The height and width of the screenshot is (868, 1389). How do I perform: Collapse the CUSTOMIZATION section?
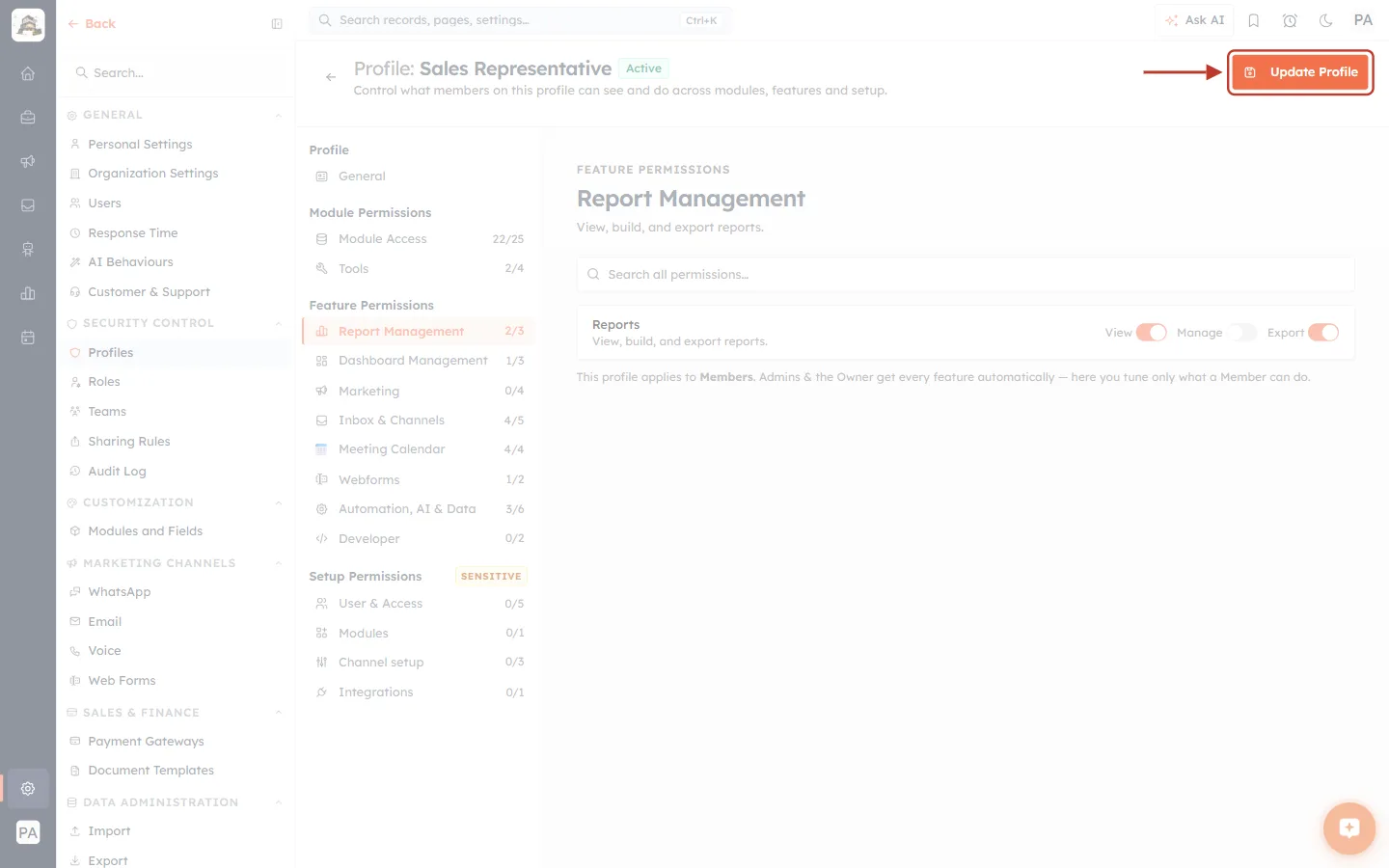(279, 503)
